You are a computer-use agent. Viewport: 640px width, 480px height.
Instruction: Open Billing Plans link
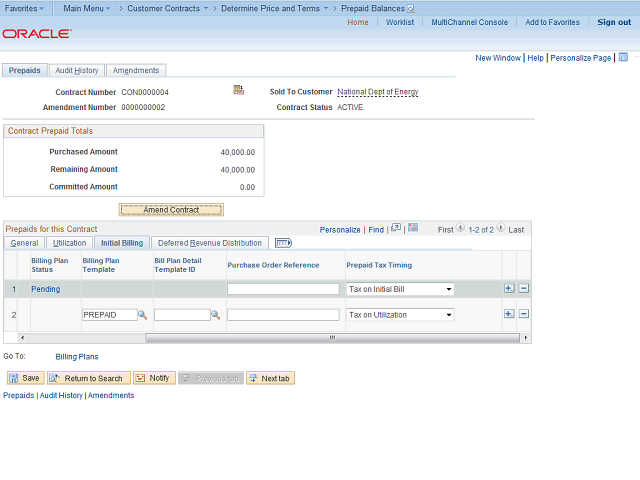click(x=77, y=357)
